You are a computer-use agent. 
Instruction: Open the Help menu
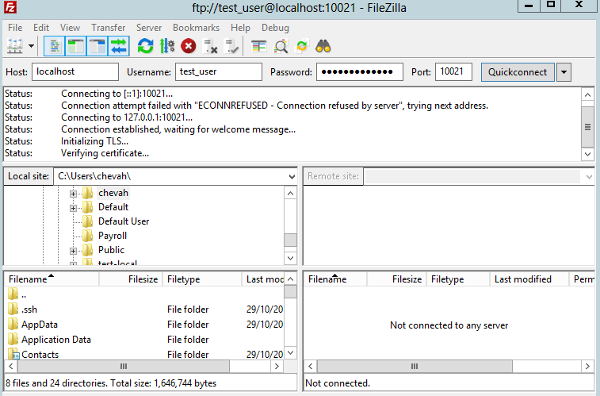pos(240,28)
